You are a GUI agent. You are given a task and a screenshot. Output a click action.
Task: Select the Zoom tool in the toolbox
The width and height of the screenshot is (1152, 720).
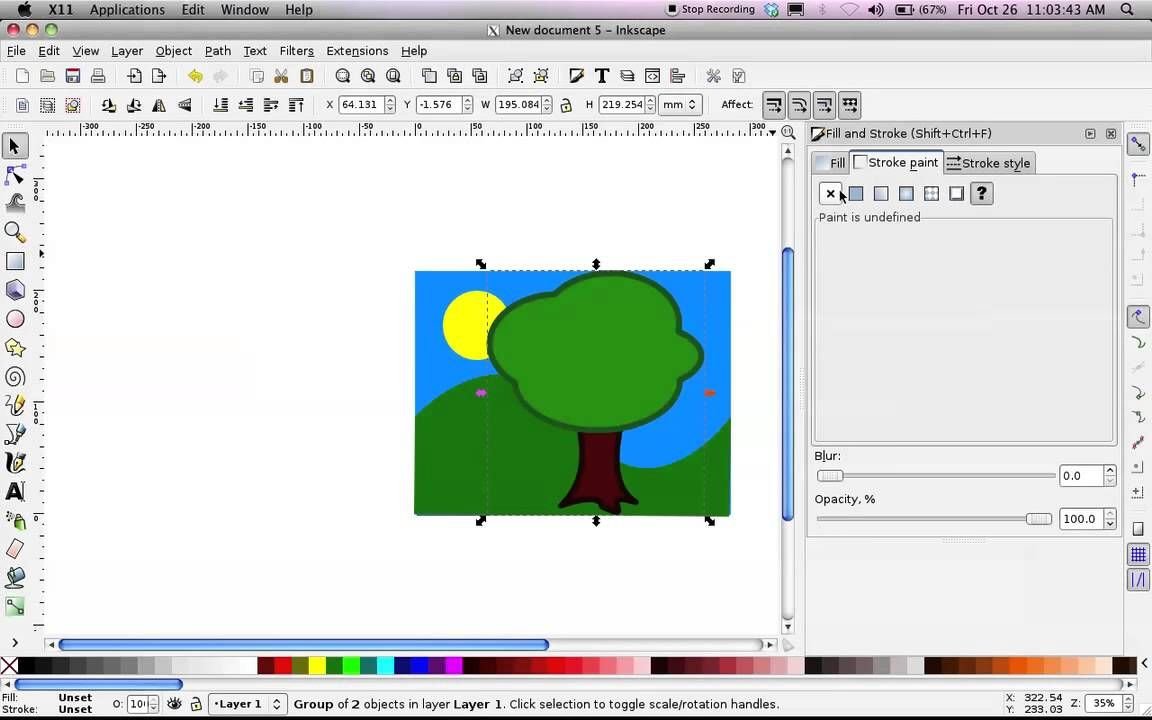(15, 232)
